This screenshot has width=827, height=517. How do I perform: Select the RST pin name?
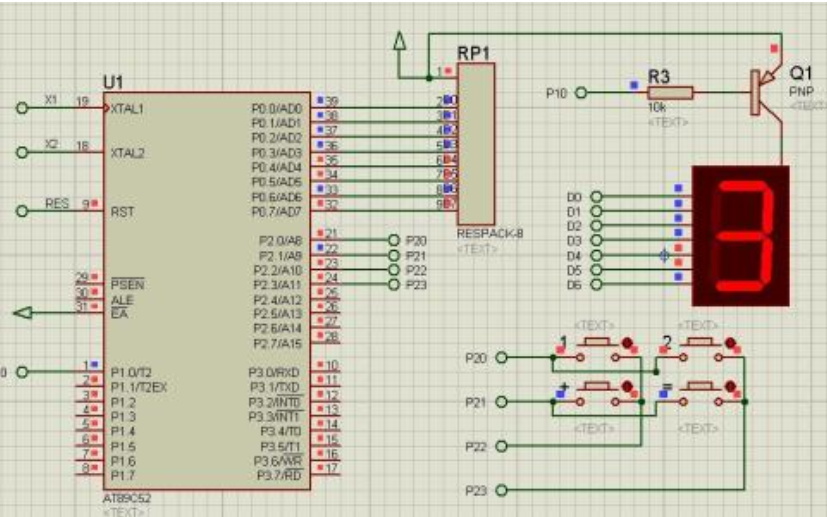pos(122,212)
